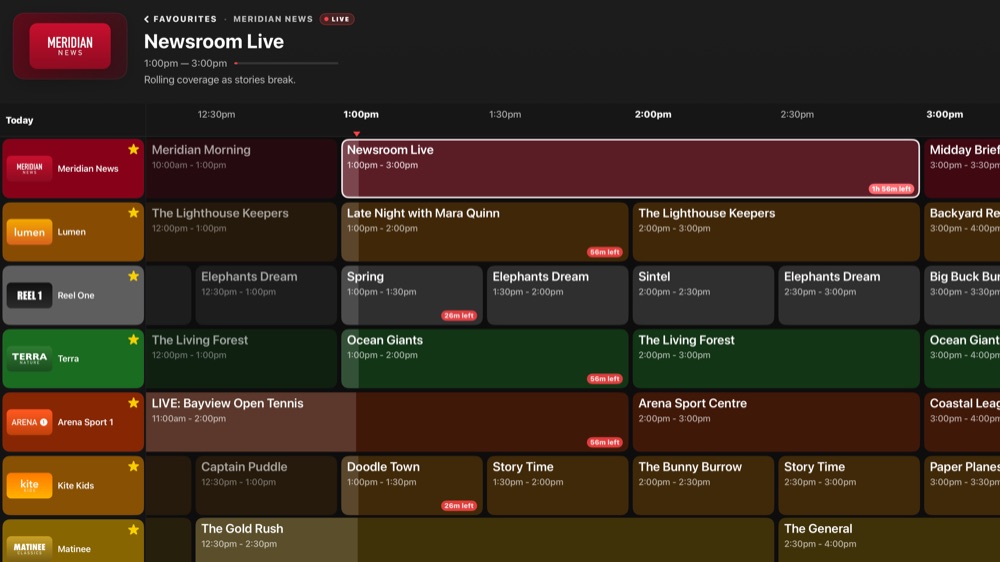Toggle favourite star on Reel One
1000x562 pixels.
coord(133,276)
